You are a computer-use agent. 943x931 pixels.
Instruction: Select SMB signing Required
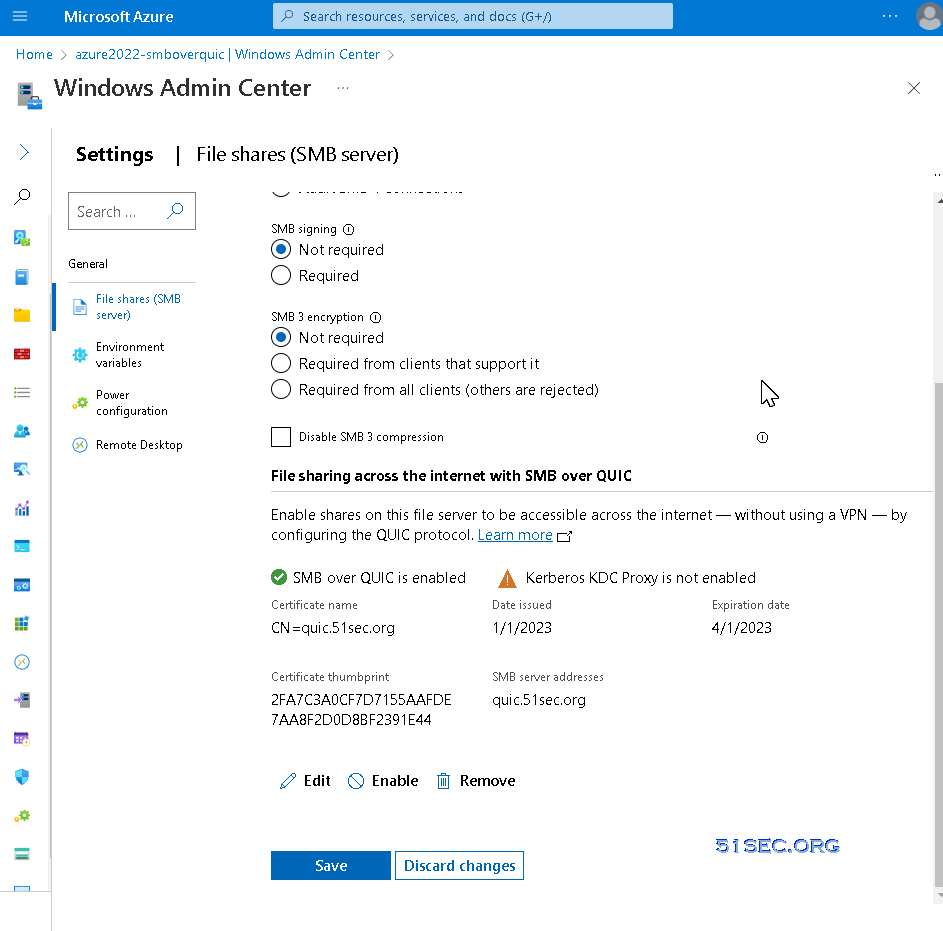pos(281,275)
